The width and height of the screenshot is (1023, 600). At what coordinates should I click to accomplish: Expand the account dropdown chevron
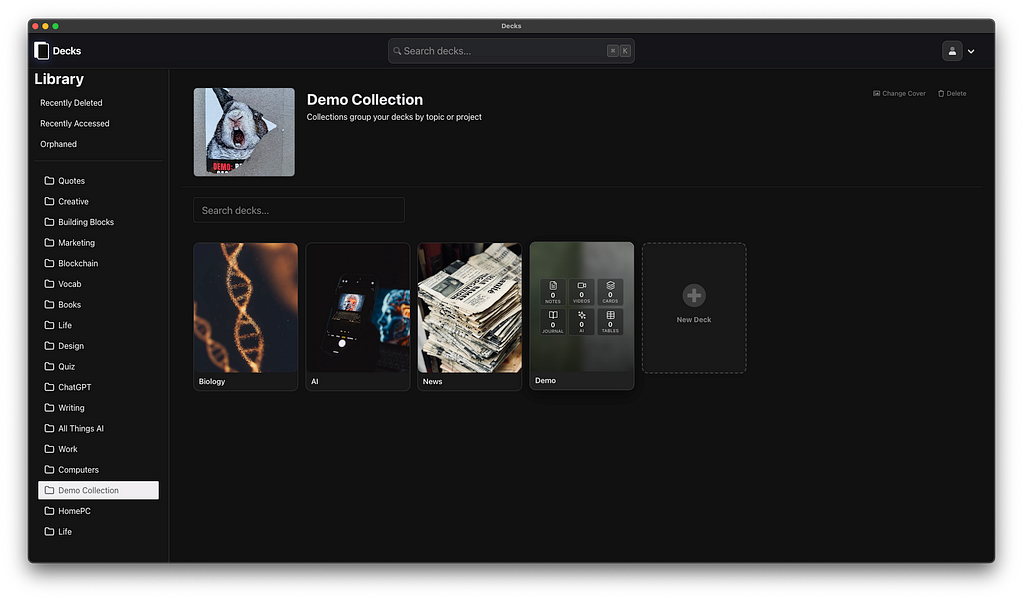971,52
